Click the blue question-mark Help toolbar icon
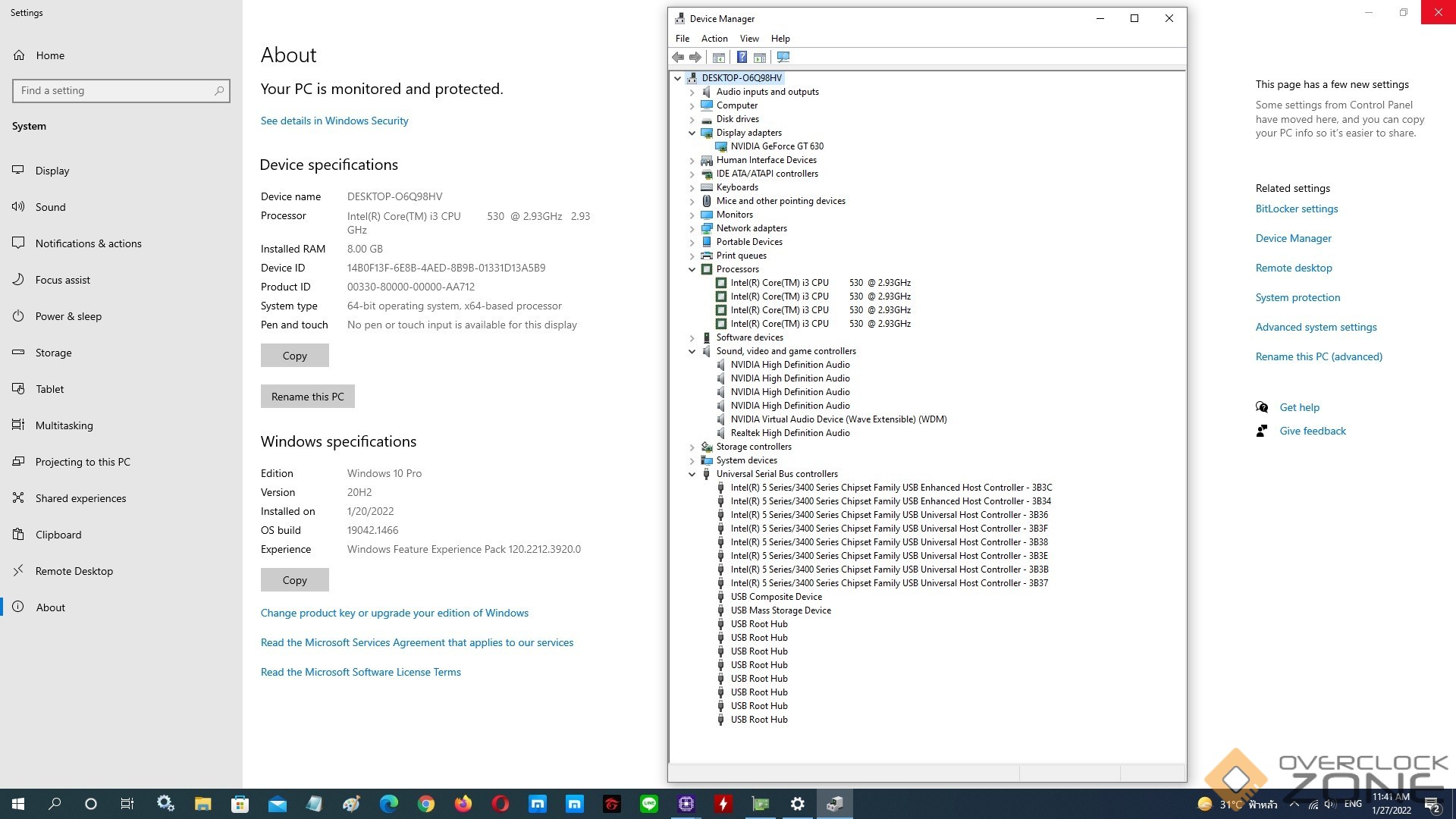The height and width of the screenshot is (819, 1456). click(742, 58)
